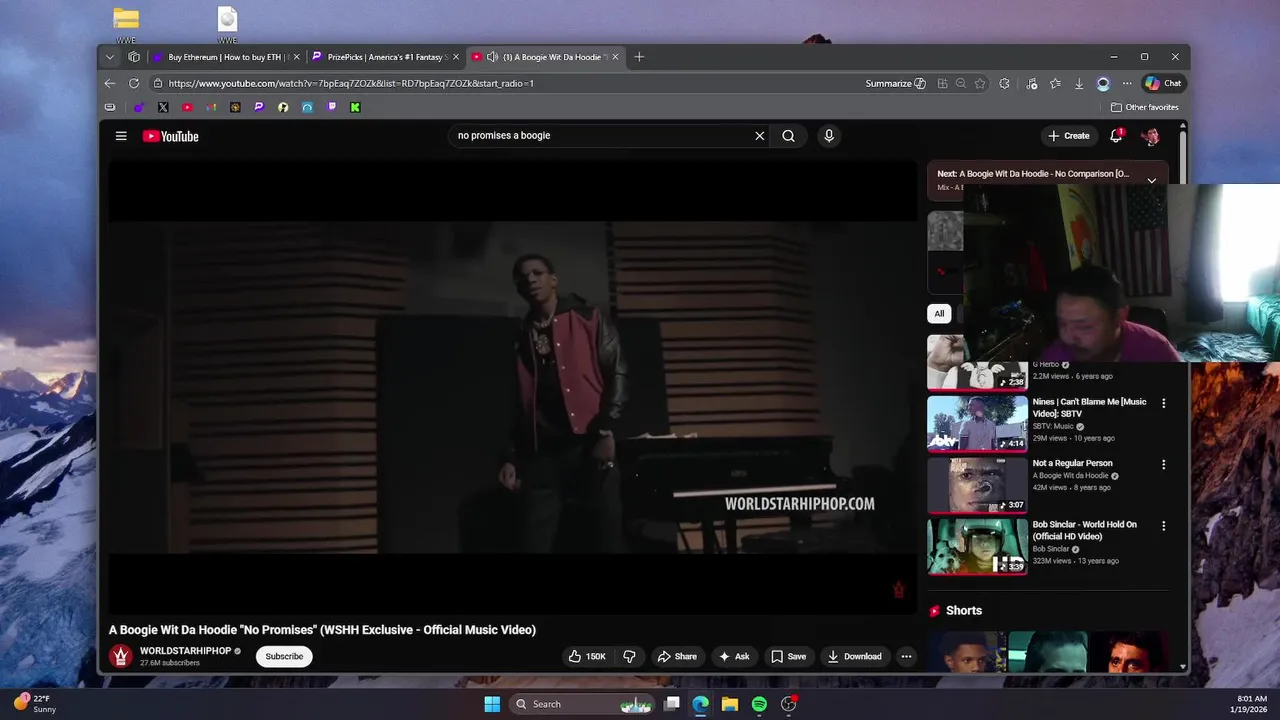Select the All filter chip
The width and height of the screenshot is (1280, 720).
pos(939,313)
